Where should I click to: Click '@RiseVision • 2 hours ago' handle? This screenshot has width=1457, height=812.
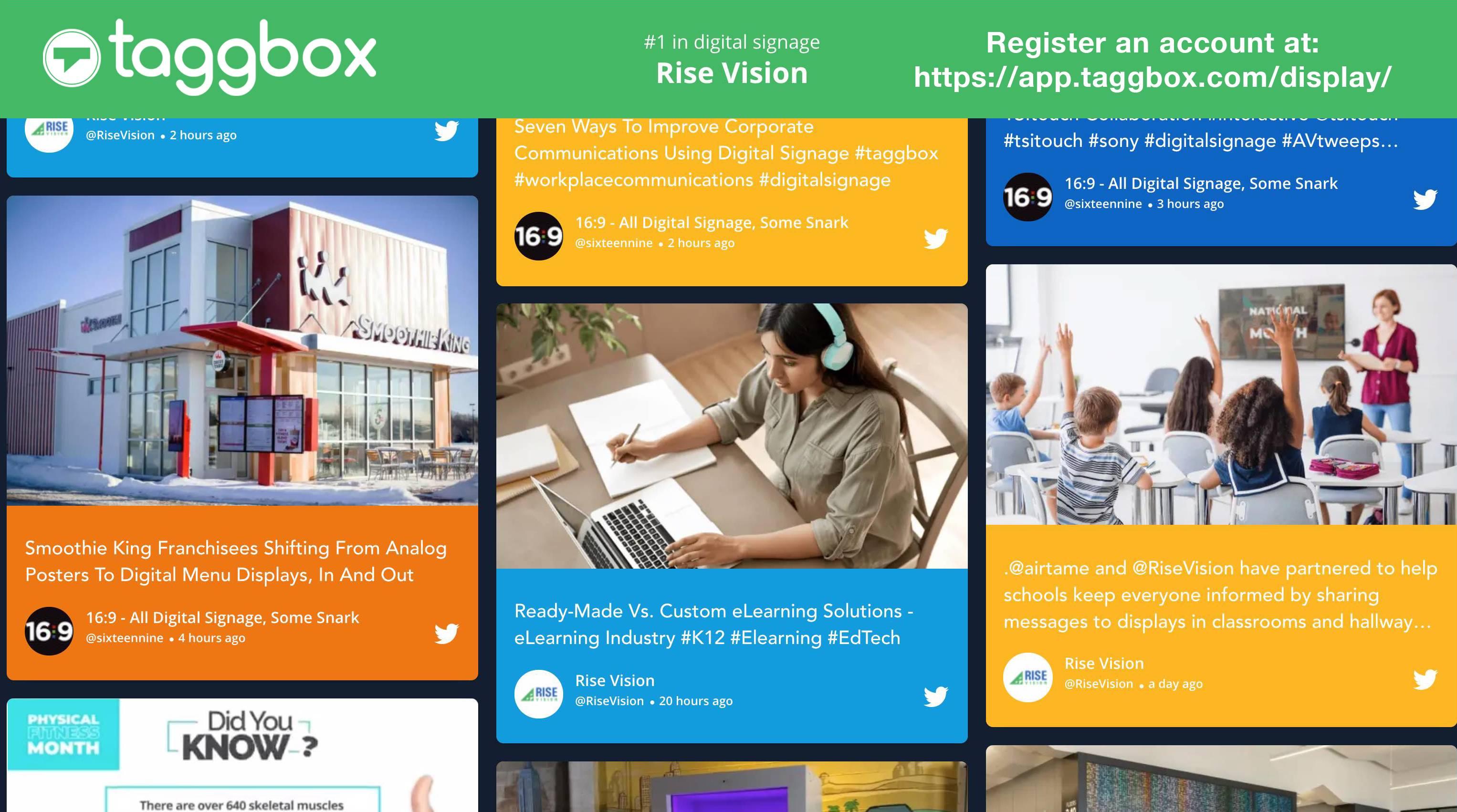coord(161,135)
